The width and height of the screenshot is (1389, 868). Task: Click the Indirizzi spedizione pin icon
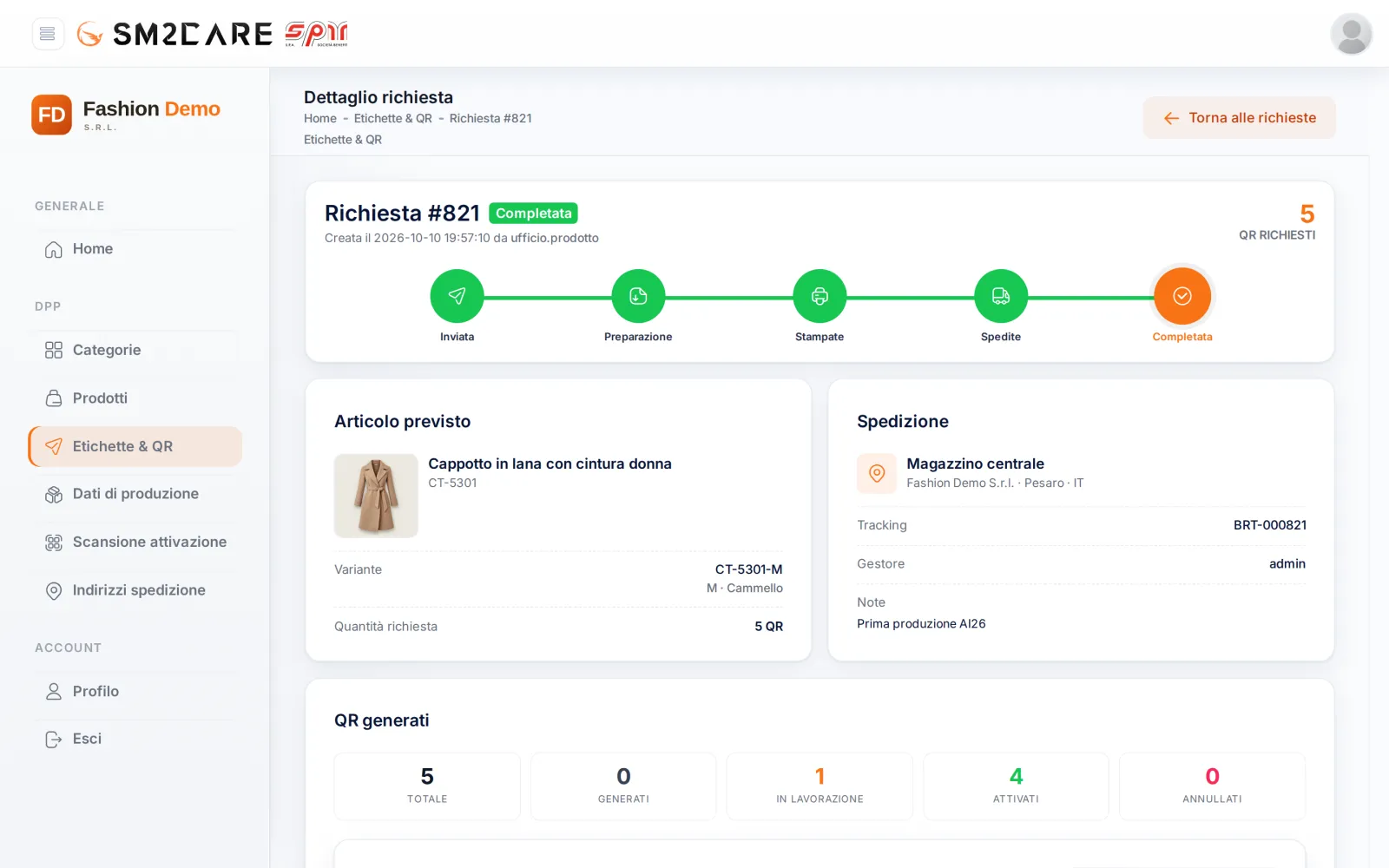pos(54,590)
